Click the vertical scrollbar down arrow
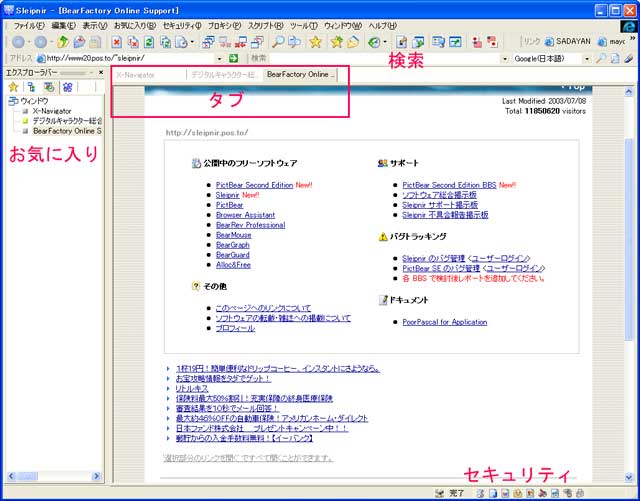This screenshot has height=501, width=640. pos(629,477)
